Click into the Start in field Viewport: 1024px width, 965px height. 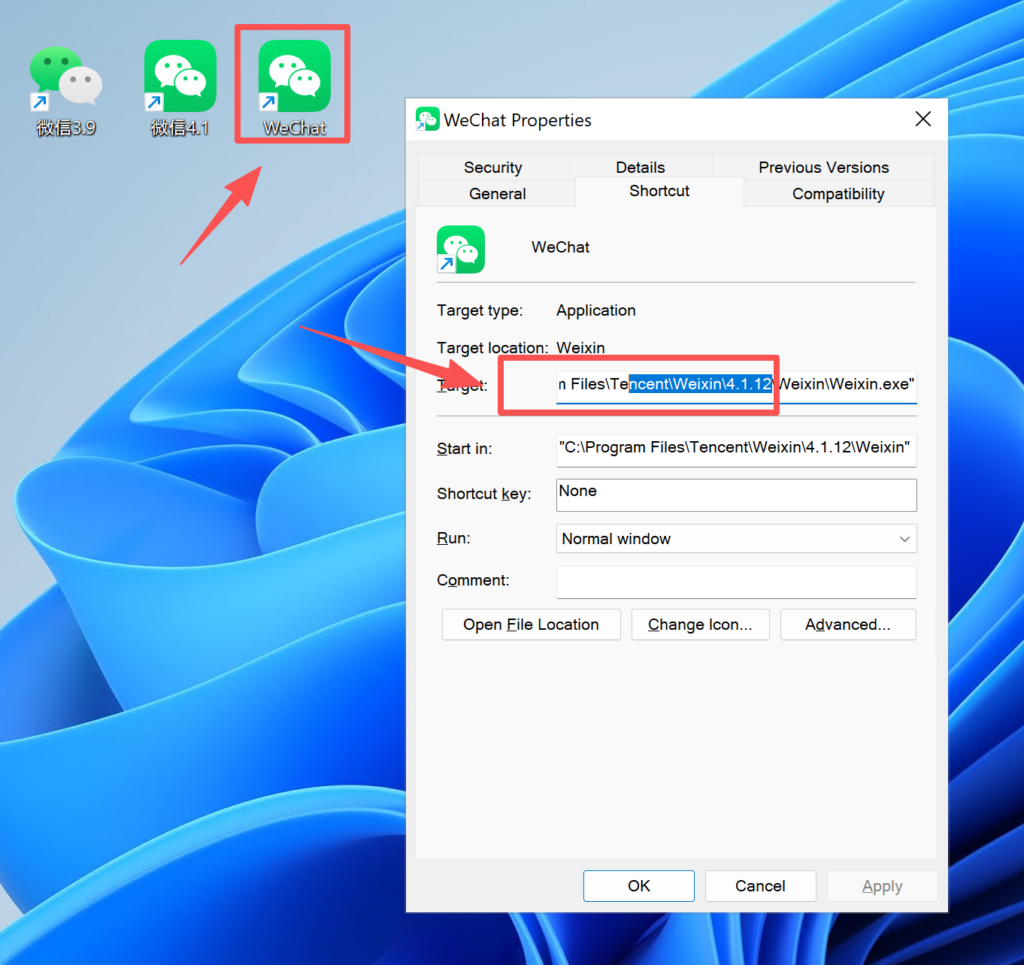coord(736,449)
